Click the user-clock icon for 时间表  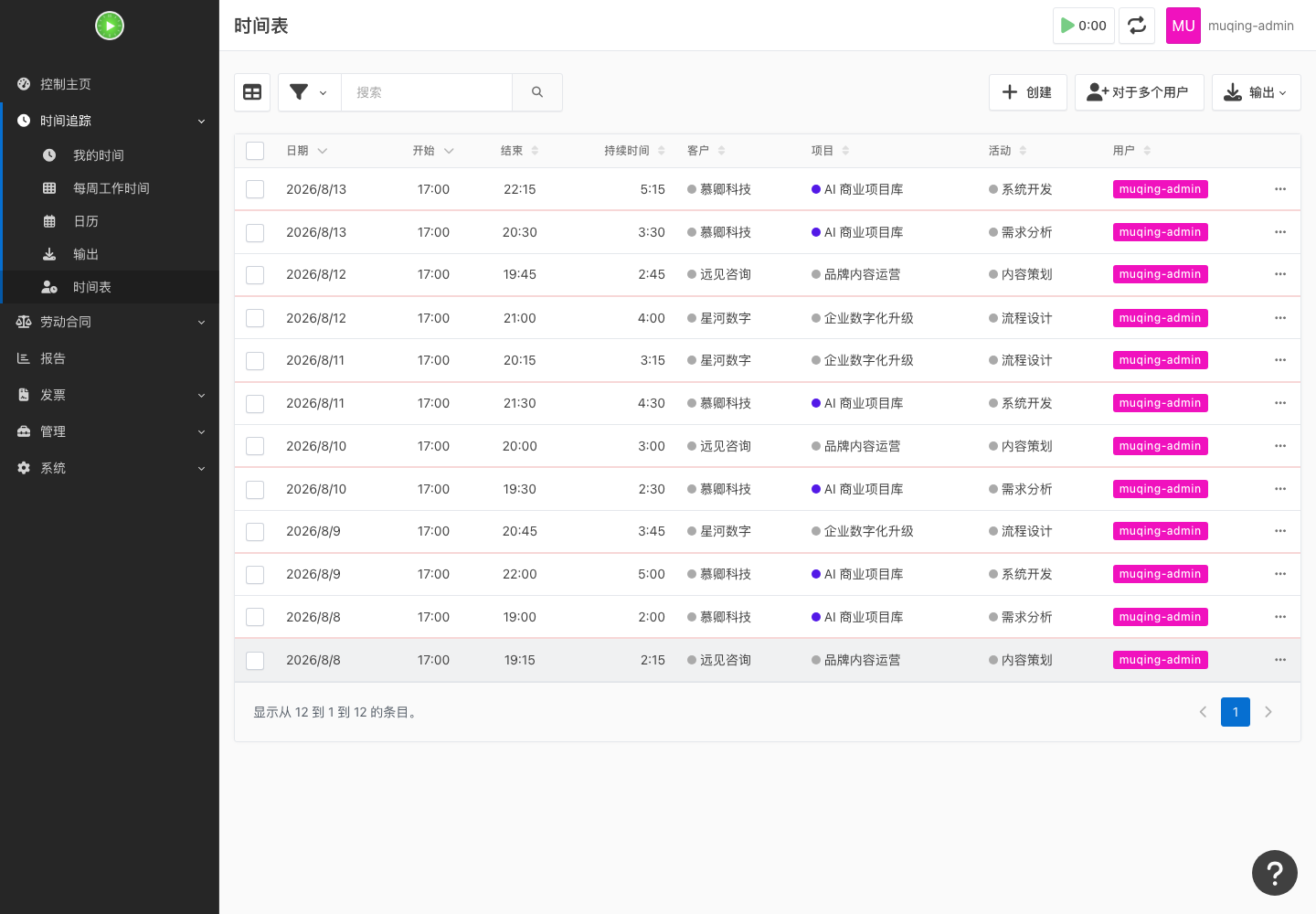(49, 287)
